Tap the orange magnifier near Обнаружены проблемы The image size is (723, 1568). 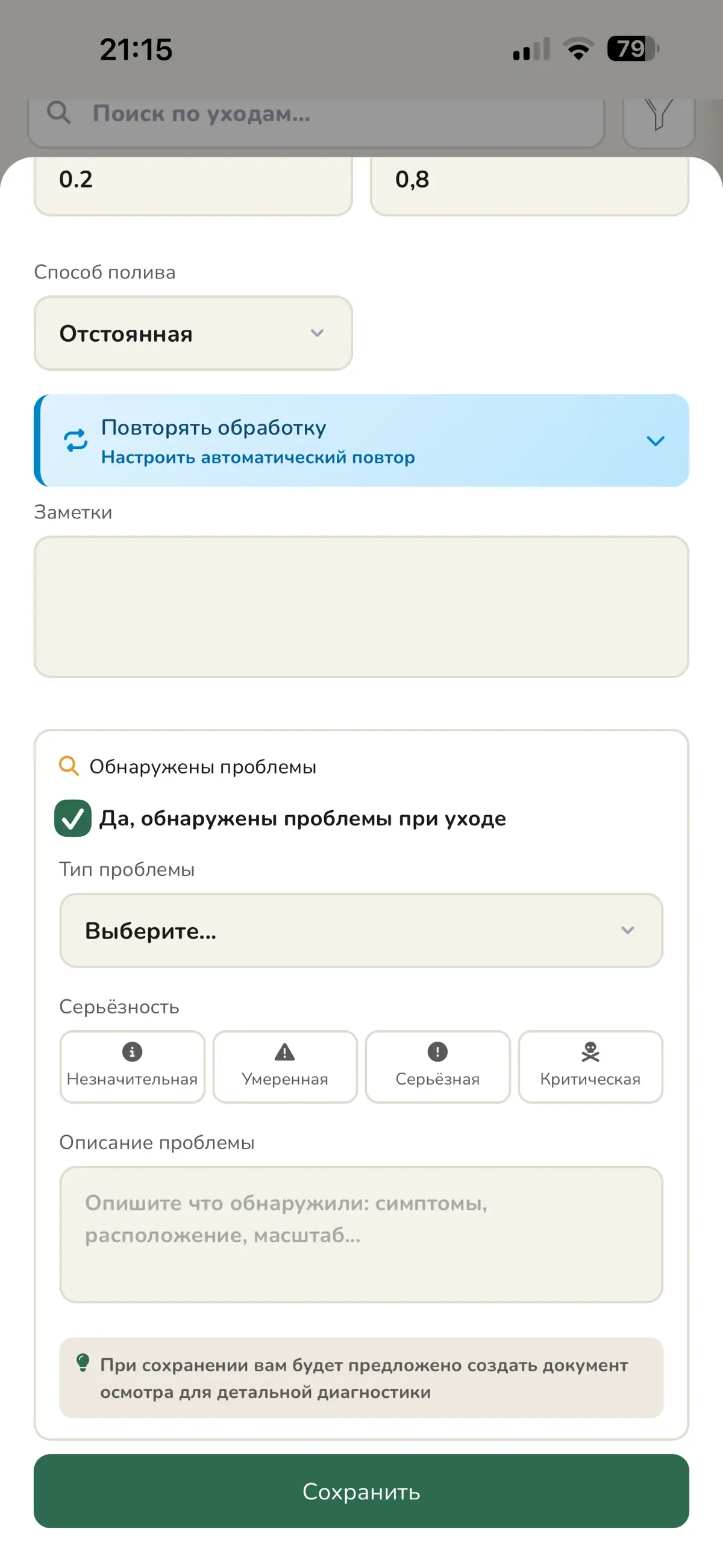[x=69, y=766]
